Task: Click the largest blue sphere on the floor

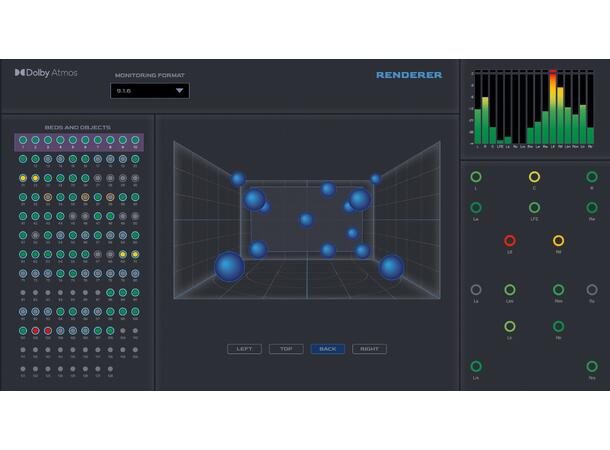Action: [230, 266]
